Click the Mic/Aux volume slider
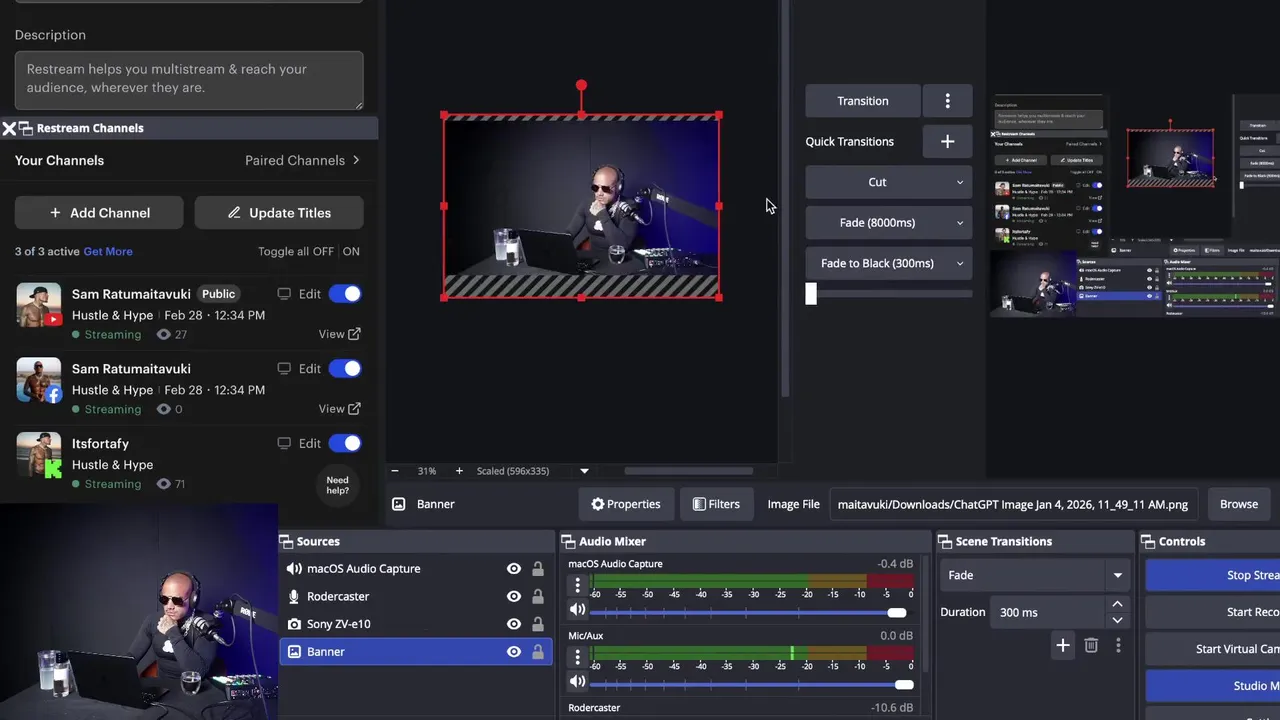This screenshot has height=720, width=1280. tap(752, 684)
